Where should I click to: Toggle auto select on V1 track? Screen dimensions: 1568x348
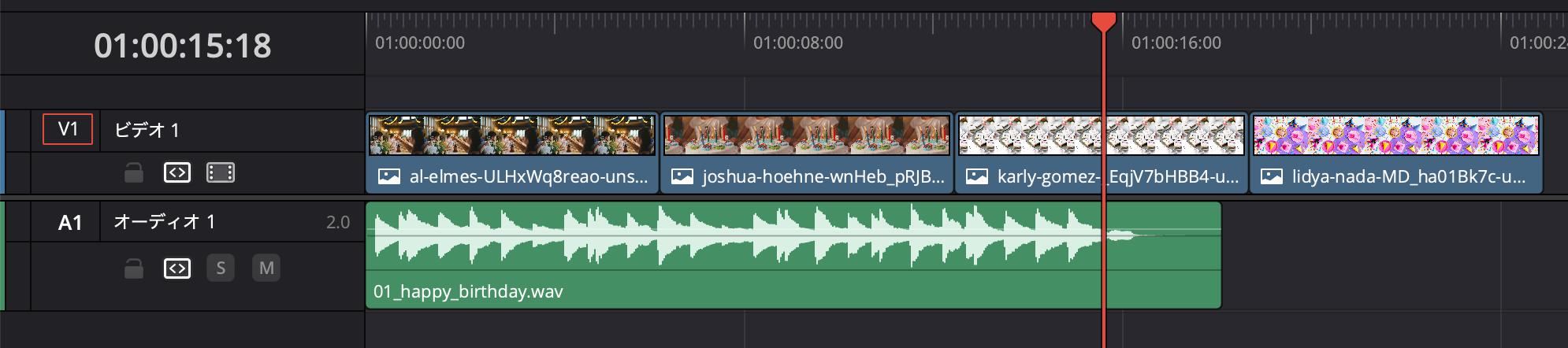[x=177, y=172]
